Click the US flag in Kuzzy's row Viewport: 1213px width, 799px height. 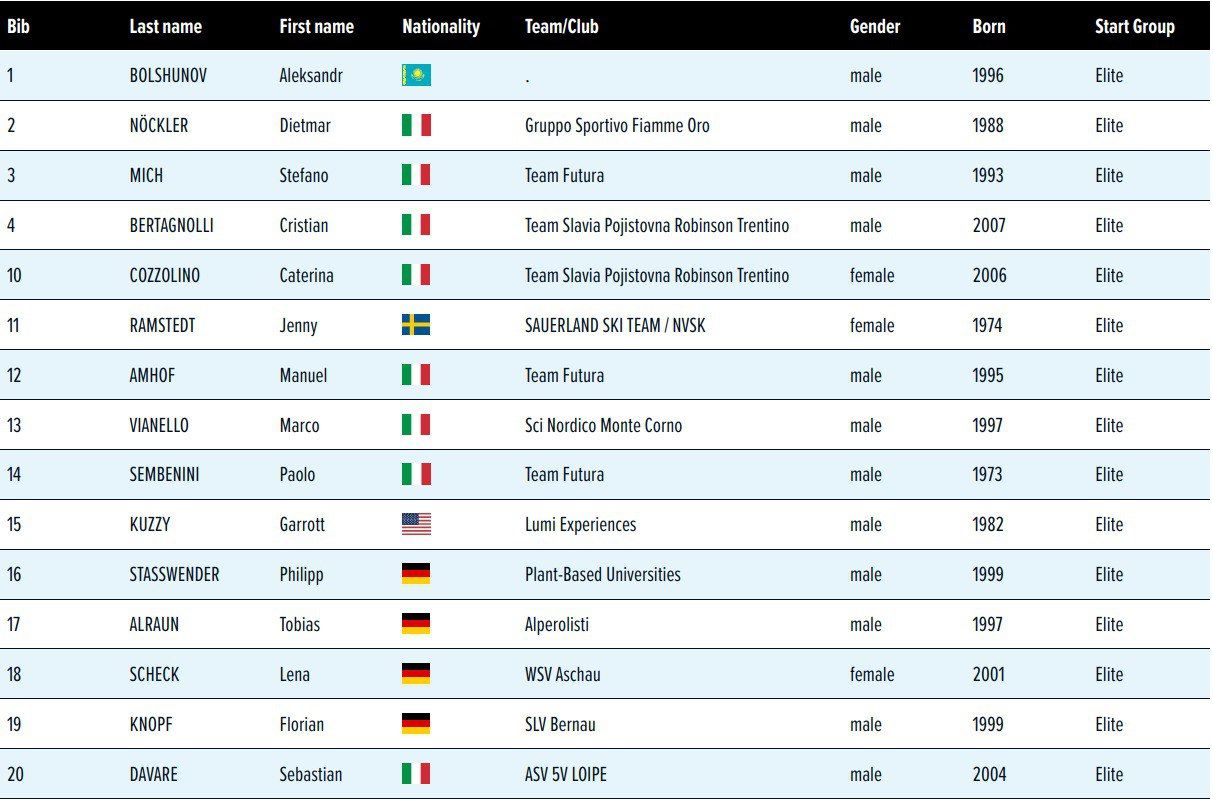(x=416, y=524)
